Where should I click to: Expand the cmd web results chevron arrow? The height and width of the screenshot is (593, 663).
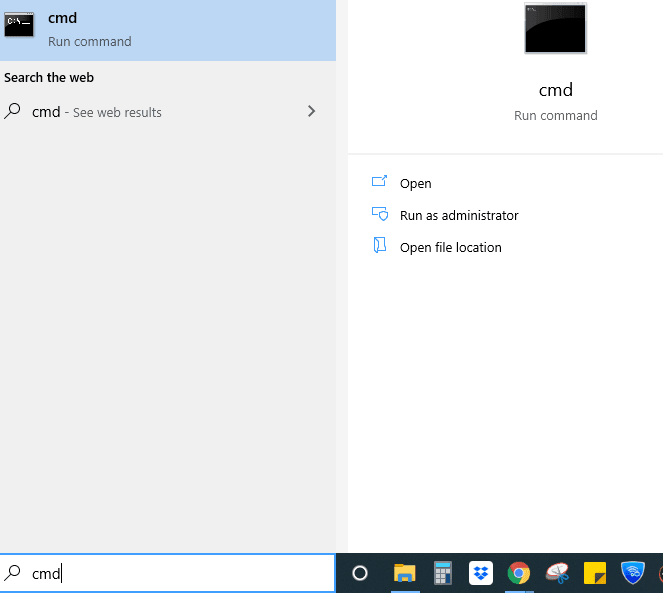click(311, 112)
